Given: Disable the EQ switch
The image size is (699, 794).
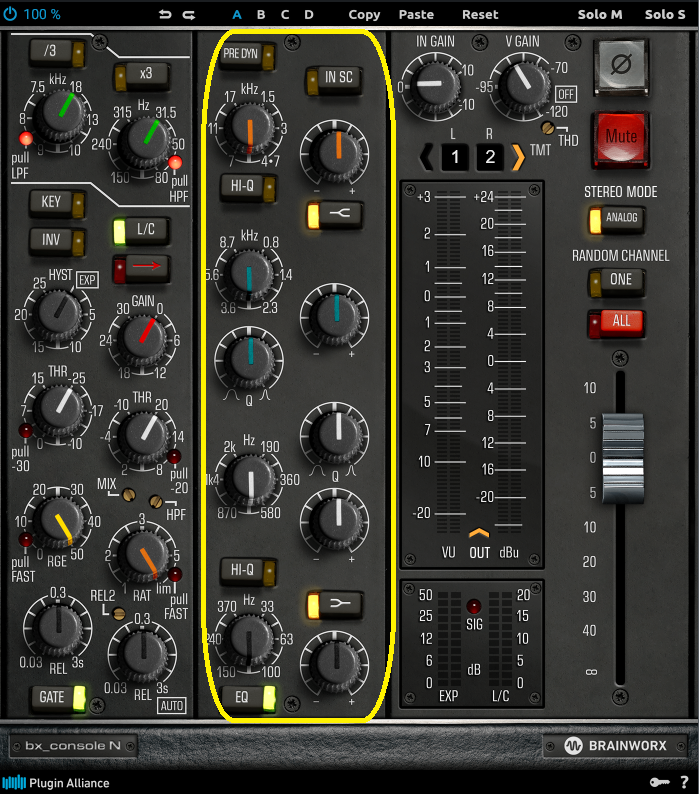Looking at the screenshot, I should [248, 698].
